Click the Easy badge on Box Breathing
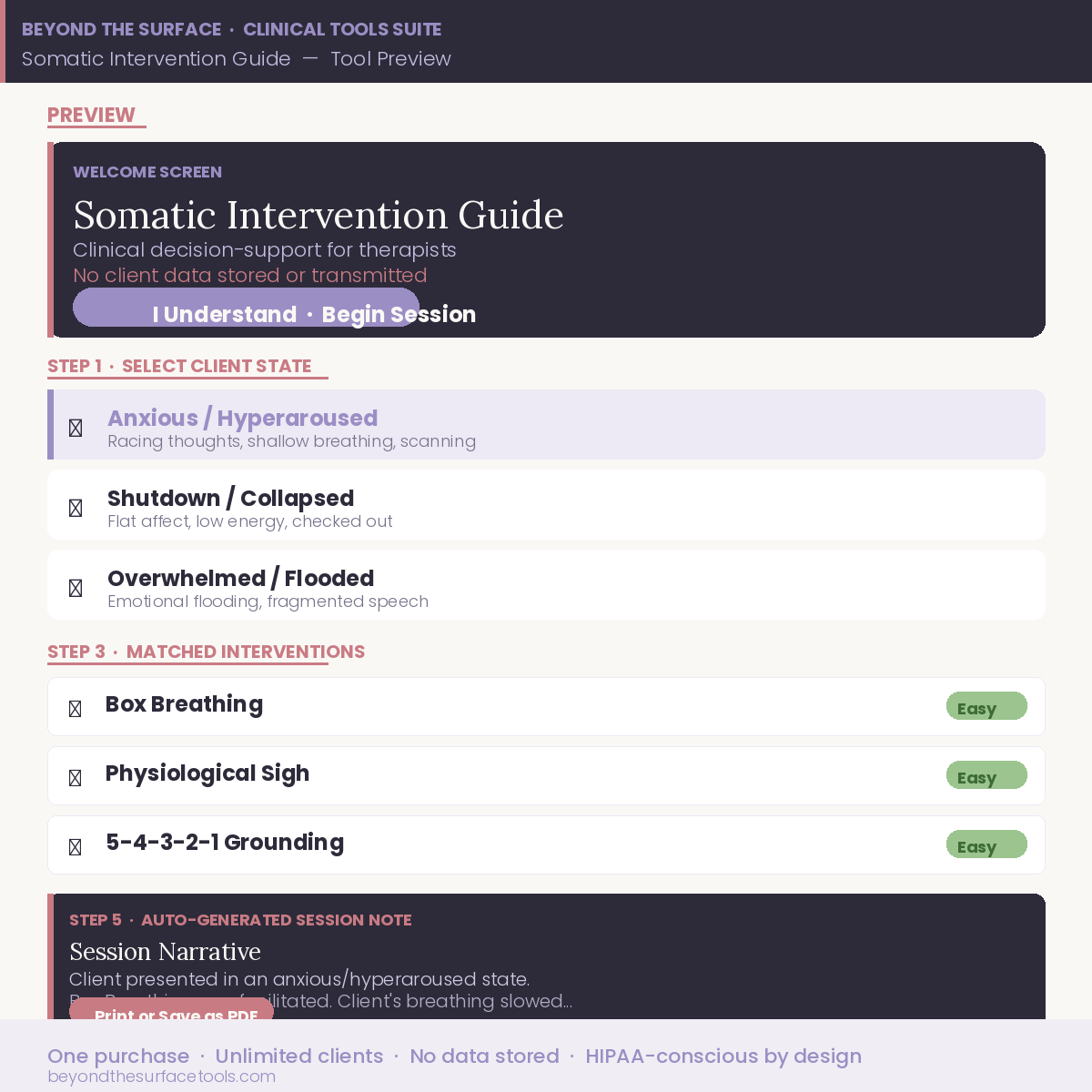The image size is (1092, 1092). (x=986, y=707)
